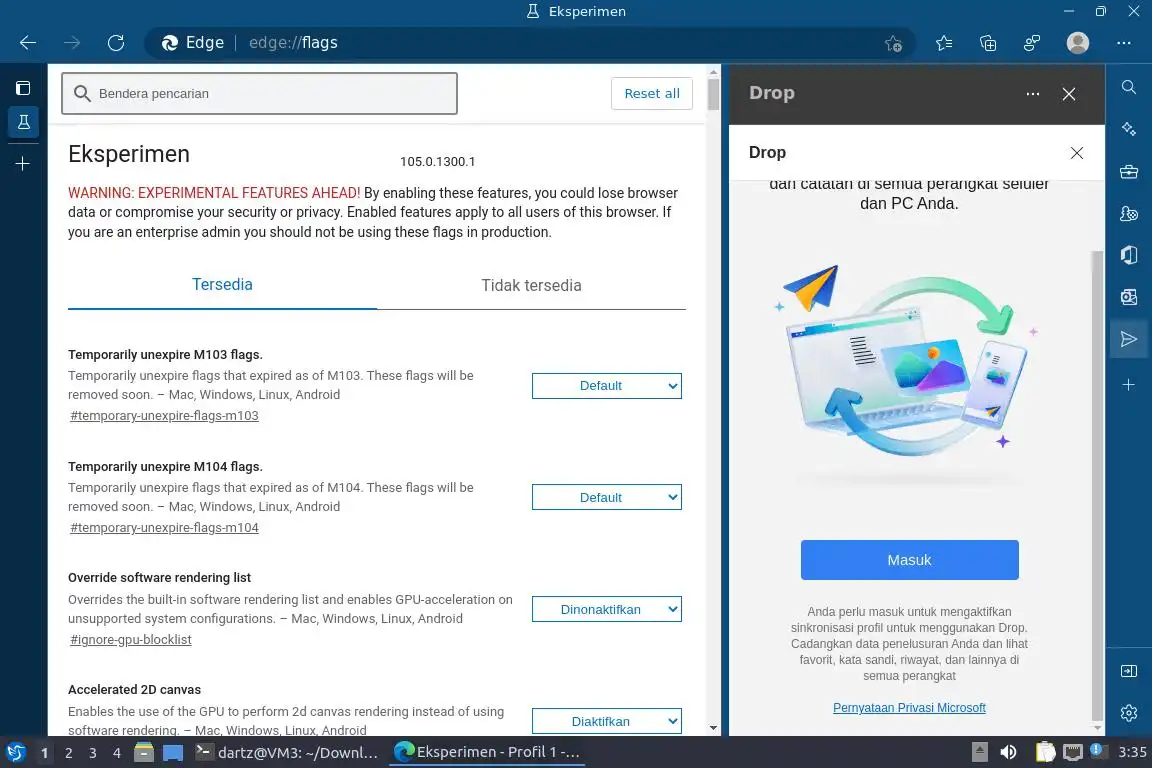
Task: Click the flags page scroll-down arrow
Action: coord(713,728)
